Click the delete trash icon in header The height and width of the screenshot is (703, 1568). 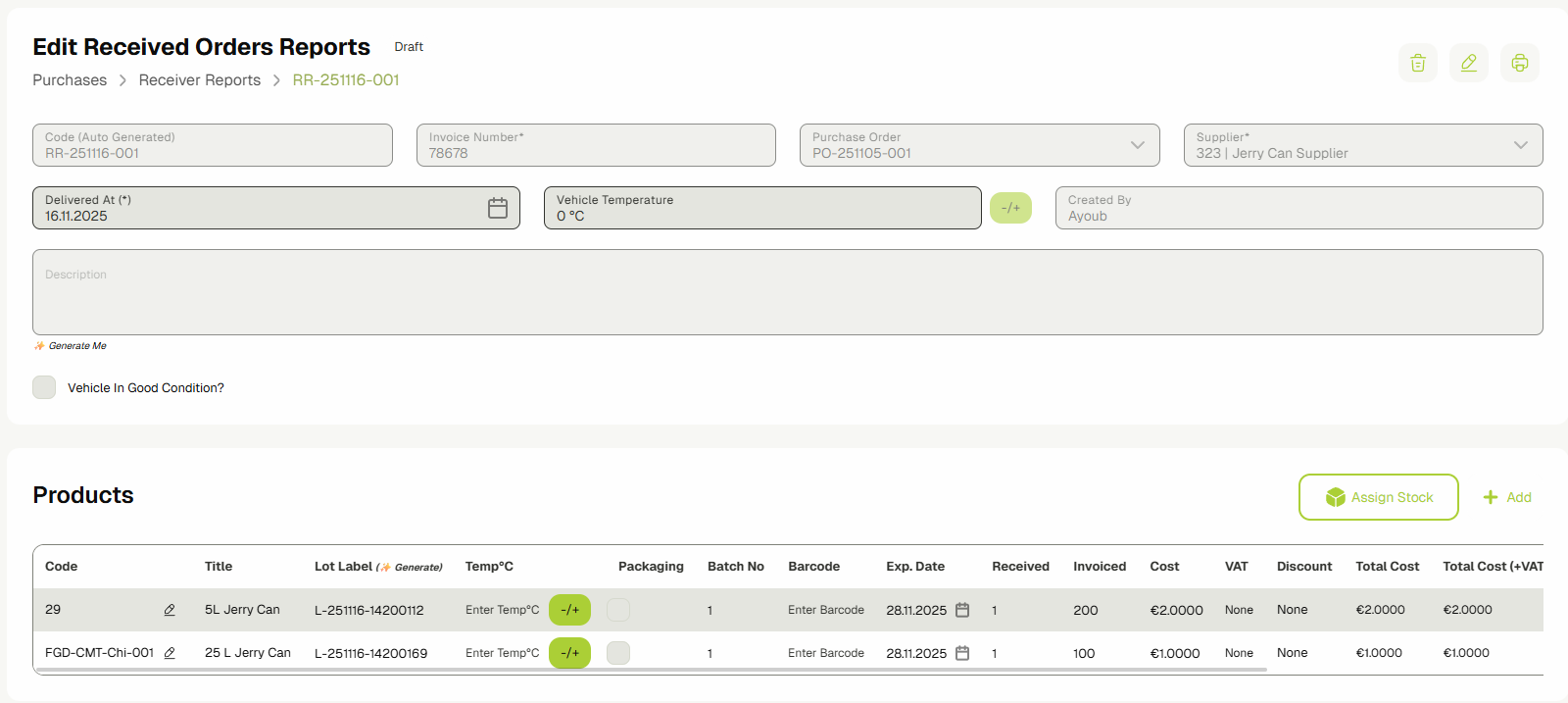pyautogui.click(x=1417, y=64)
